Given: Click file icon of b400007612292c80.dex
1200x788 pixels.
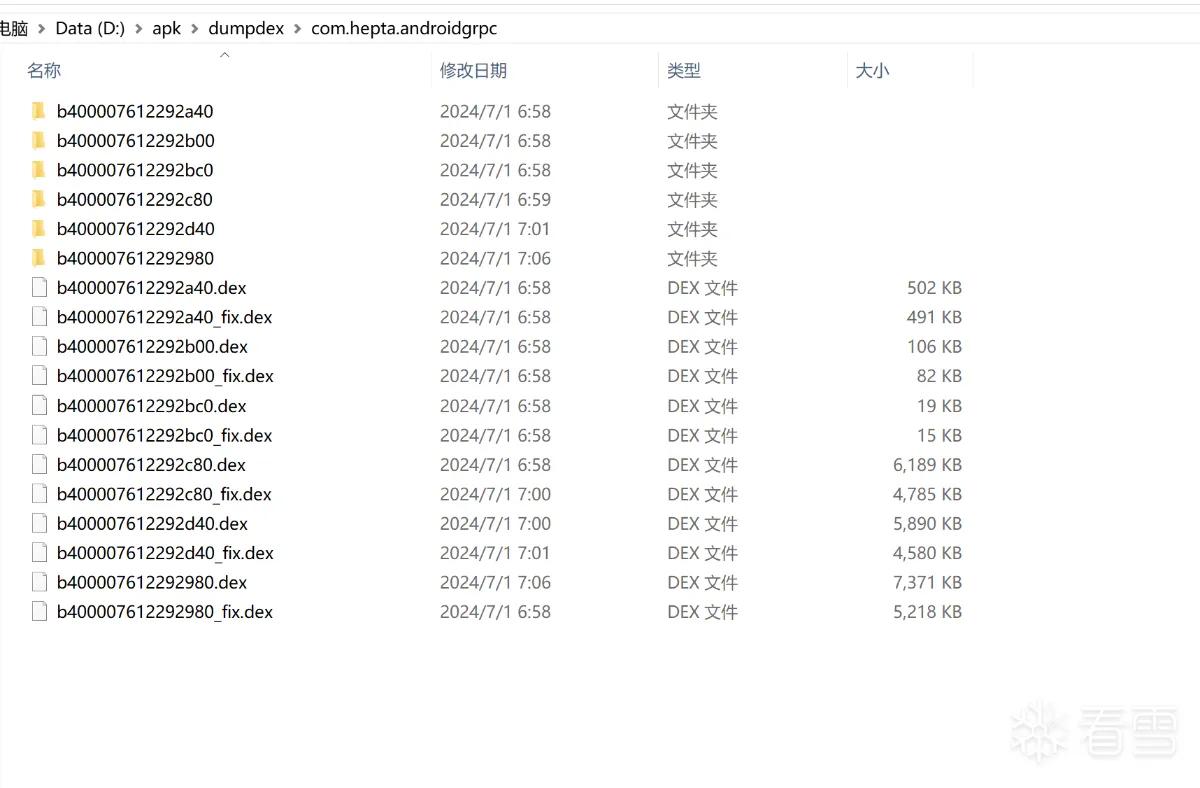Looking at the screenshot, I should pos(39,465).
